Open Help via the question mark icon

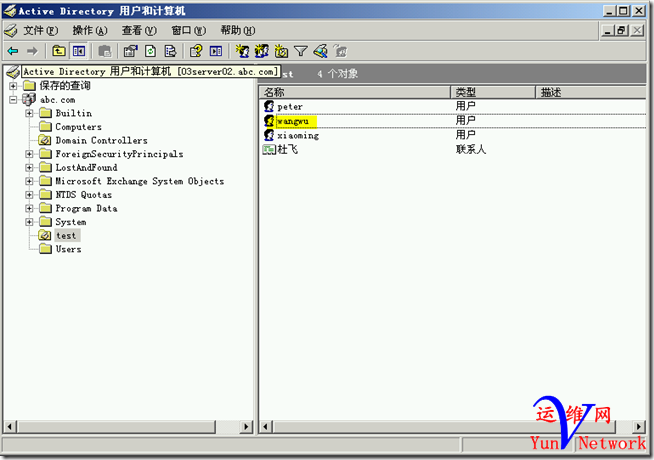196,51
